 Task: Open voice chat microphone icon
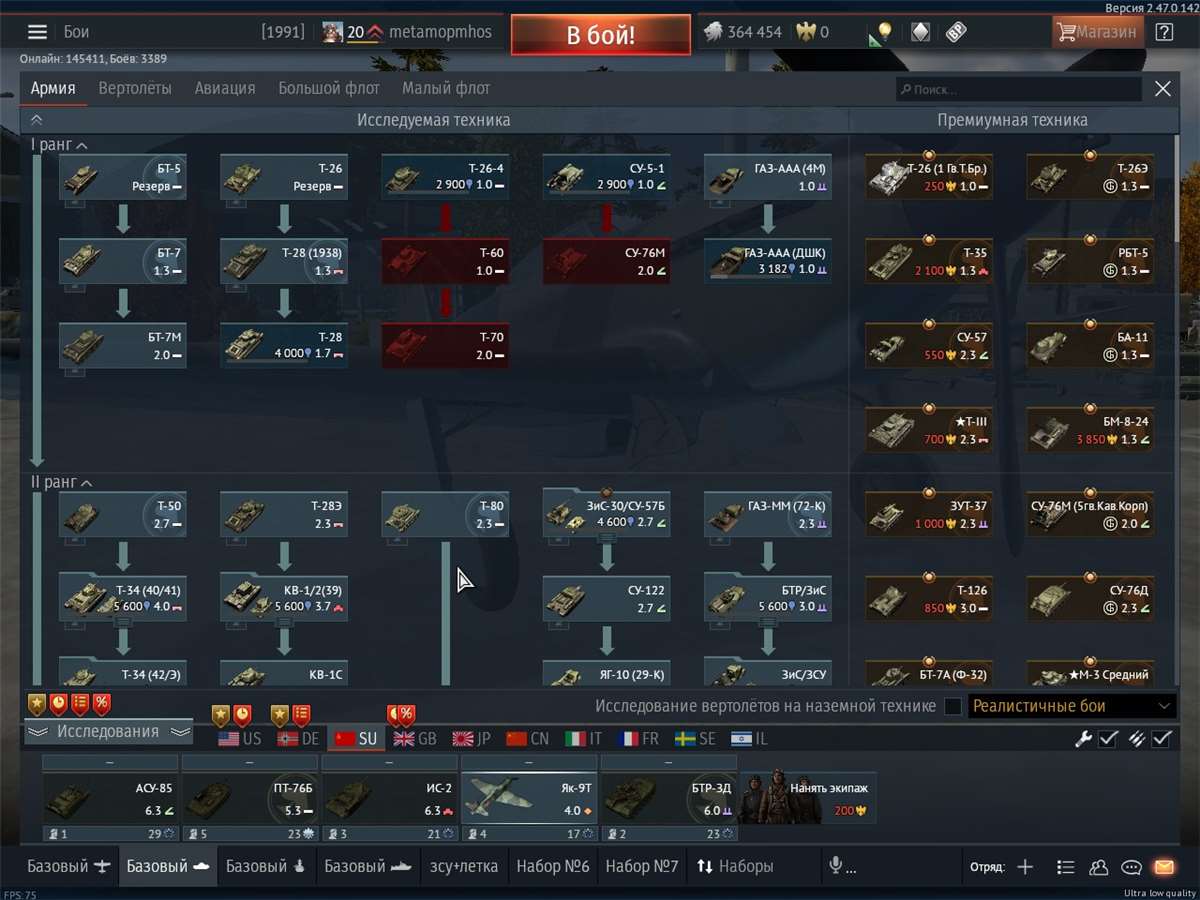[835, 866]
